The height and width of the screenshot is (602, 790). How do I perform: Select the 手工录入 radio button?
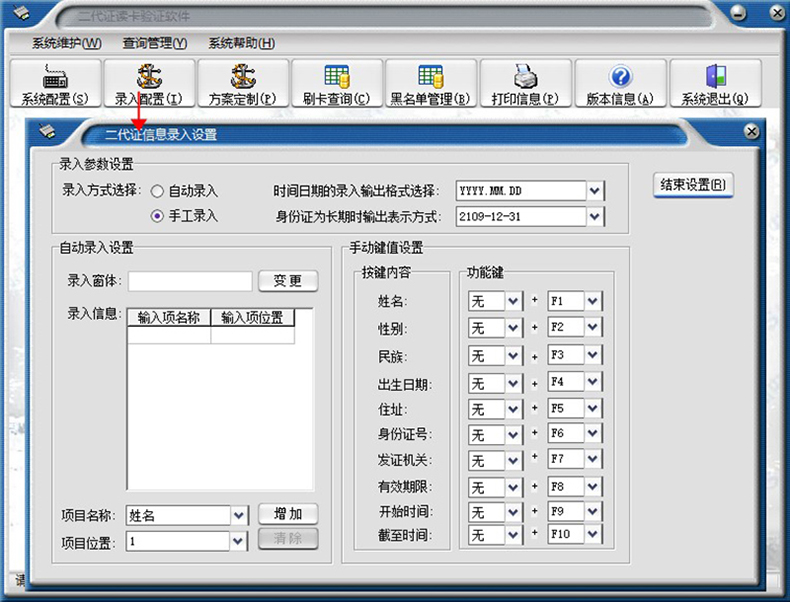point(157,215)
